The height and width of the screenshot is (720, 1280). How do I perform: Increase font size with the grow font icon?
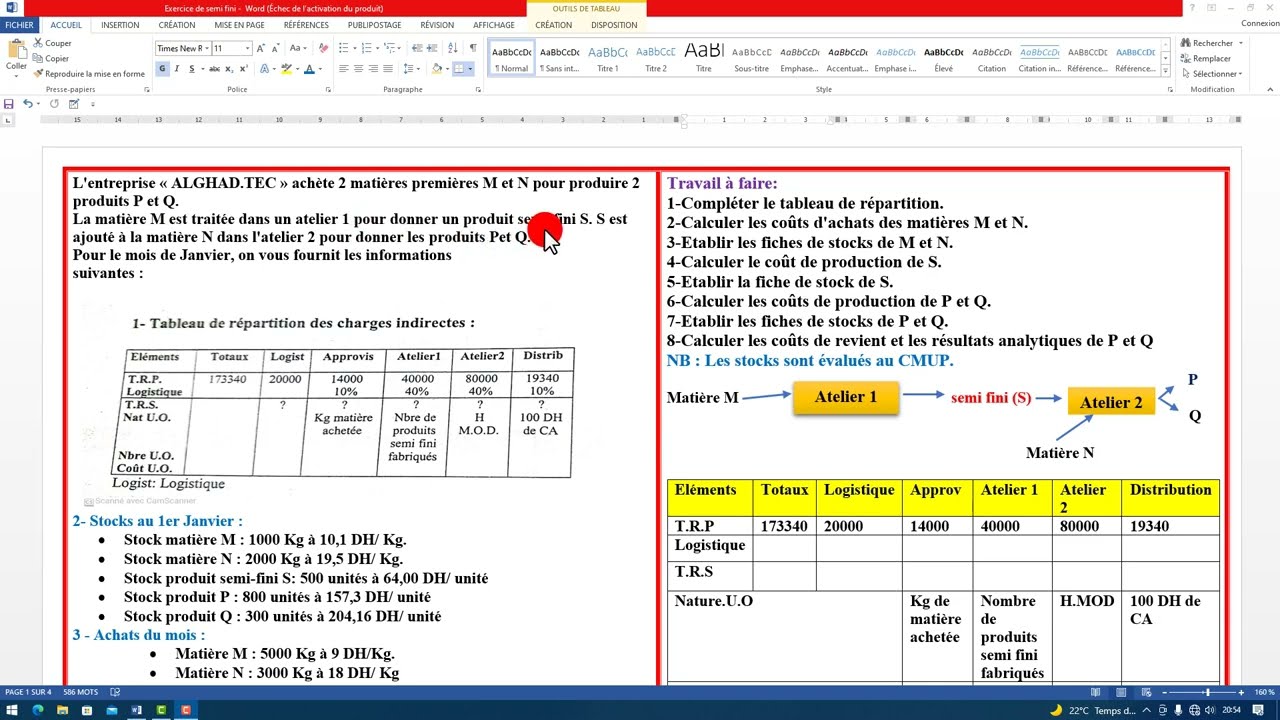click(x=261, y=48)
